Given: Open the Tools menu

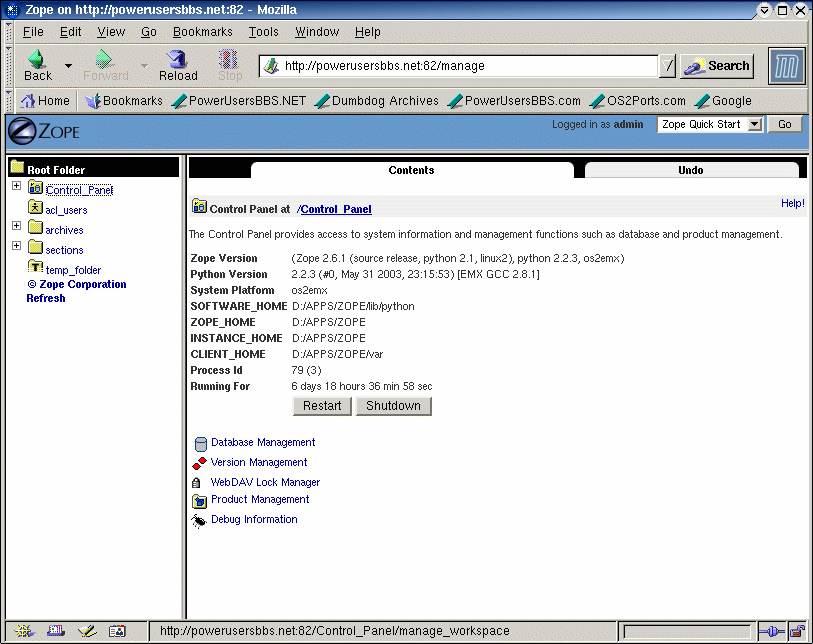Looking at the screenshot, I should click(x=263, y=32).
